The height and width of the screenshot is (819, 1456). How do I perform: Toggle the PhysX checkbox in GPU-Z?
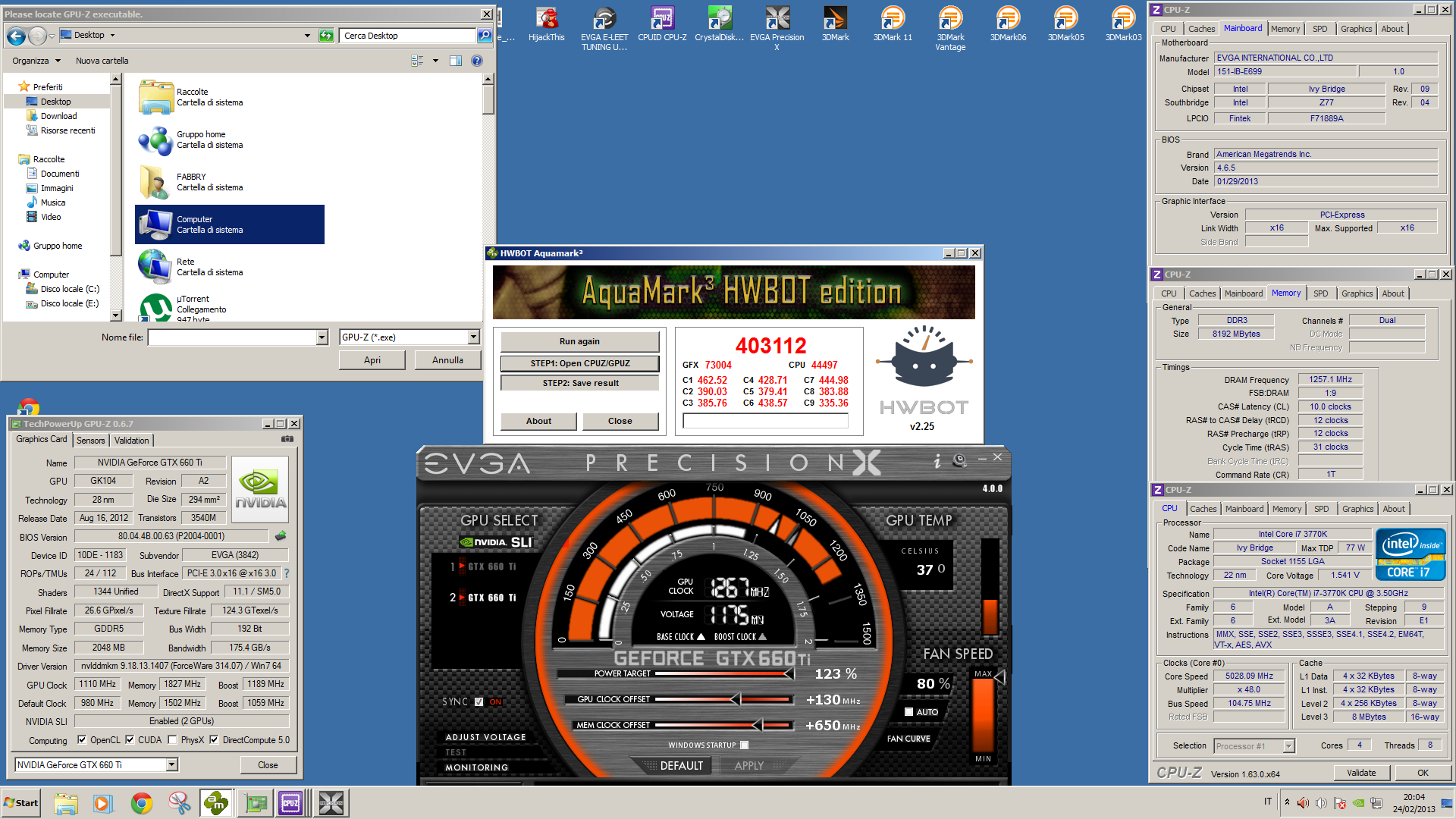pyautogui.click(x=172, y=739)
